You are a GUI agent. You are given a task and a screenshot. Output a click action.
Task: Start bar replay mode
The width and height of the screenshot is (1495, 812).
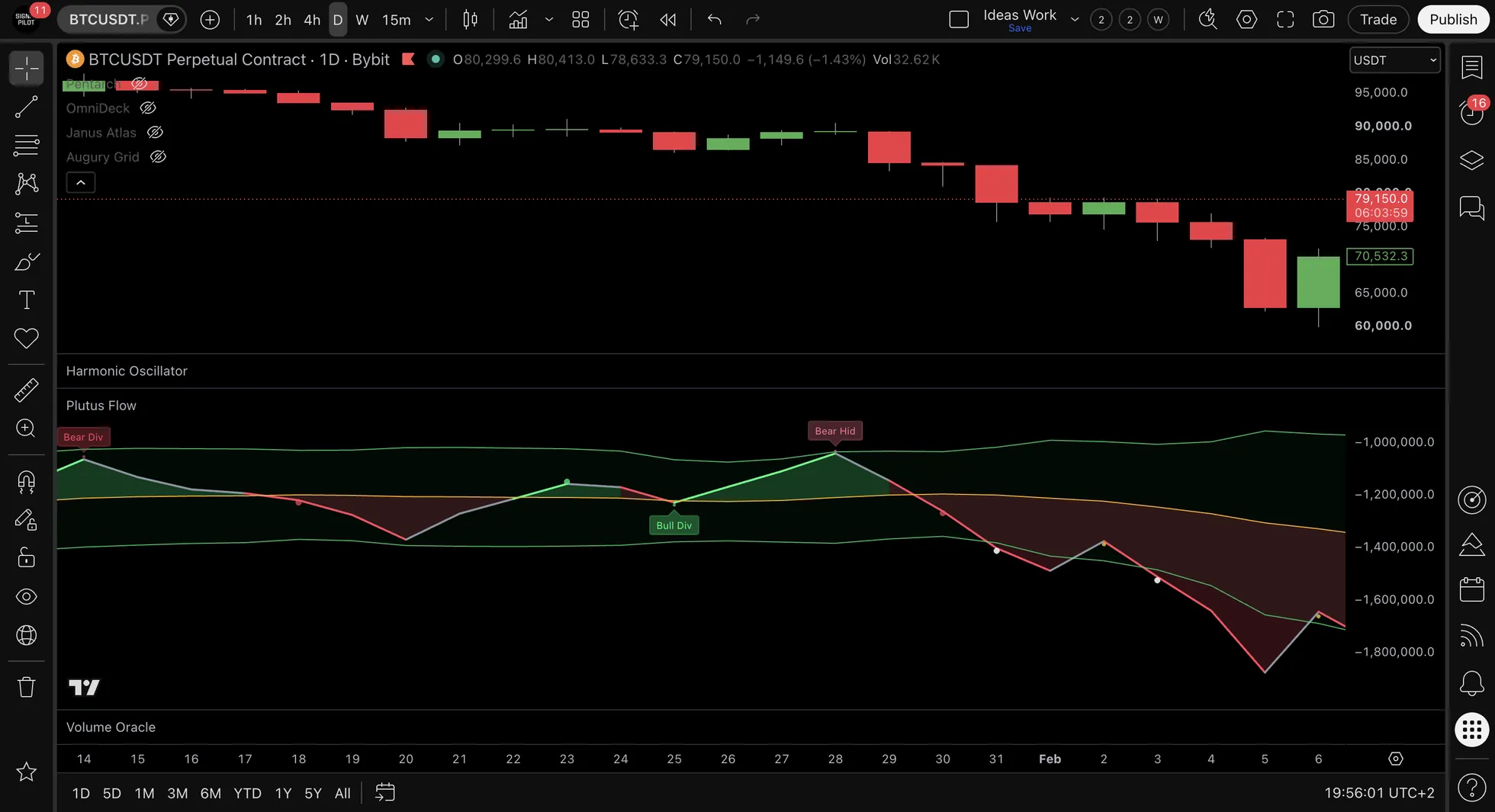pos(668,20)
